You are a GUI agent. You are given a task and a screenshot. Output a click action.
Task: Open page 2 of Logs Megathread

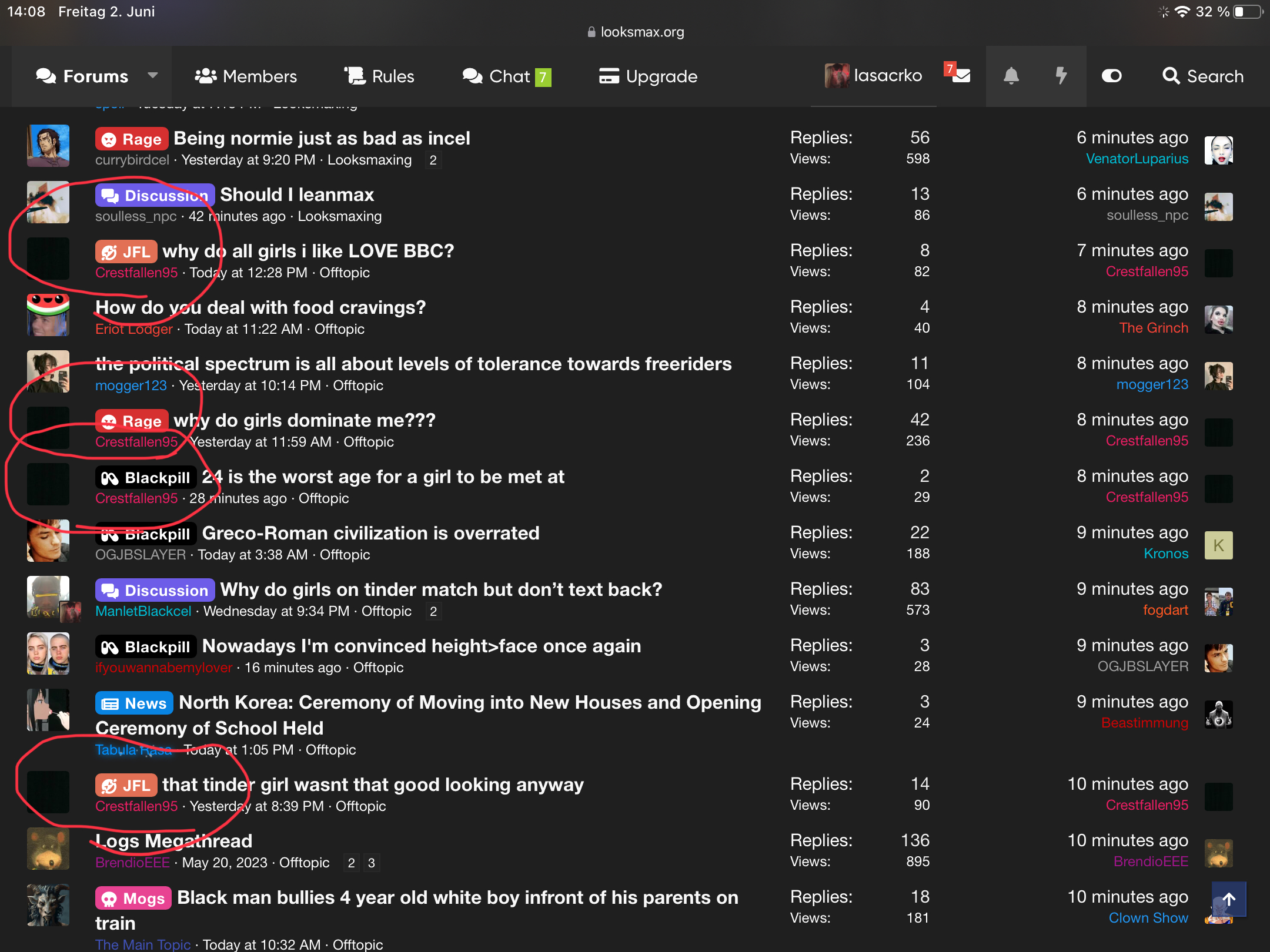coord(351,863)
